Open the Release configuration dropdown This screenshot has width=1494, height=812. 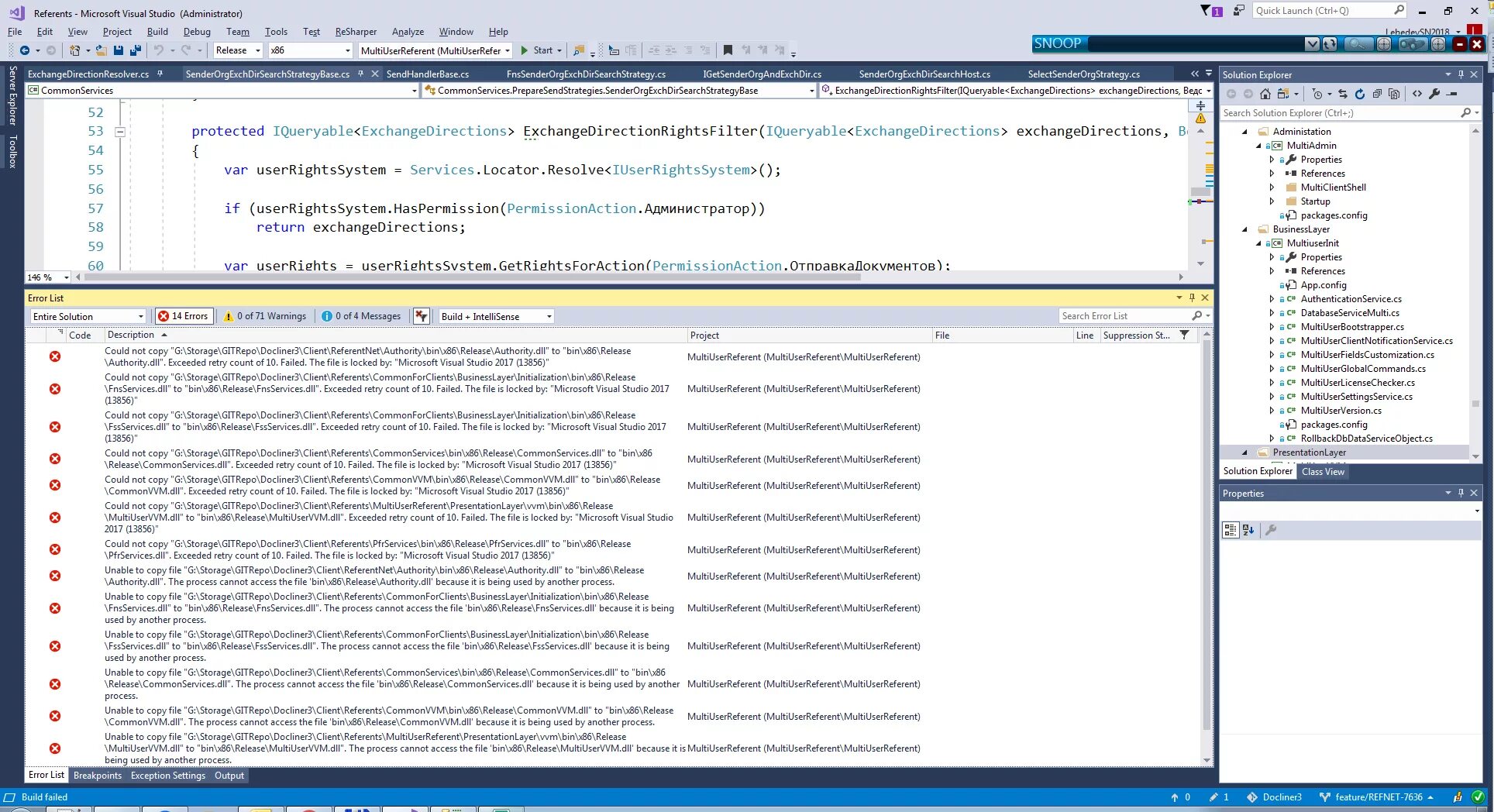click(238, 50)
